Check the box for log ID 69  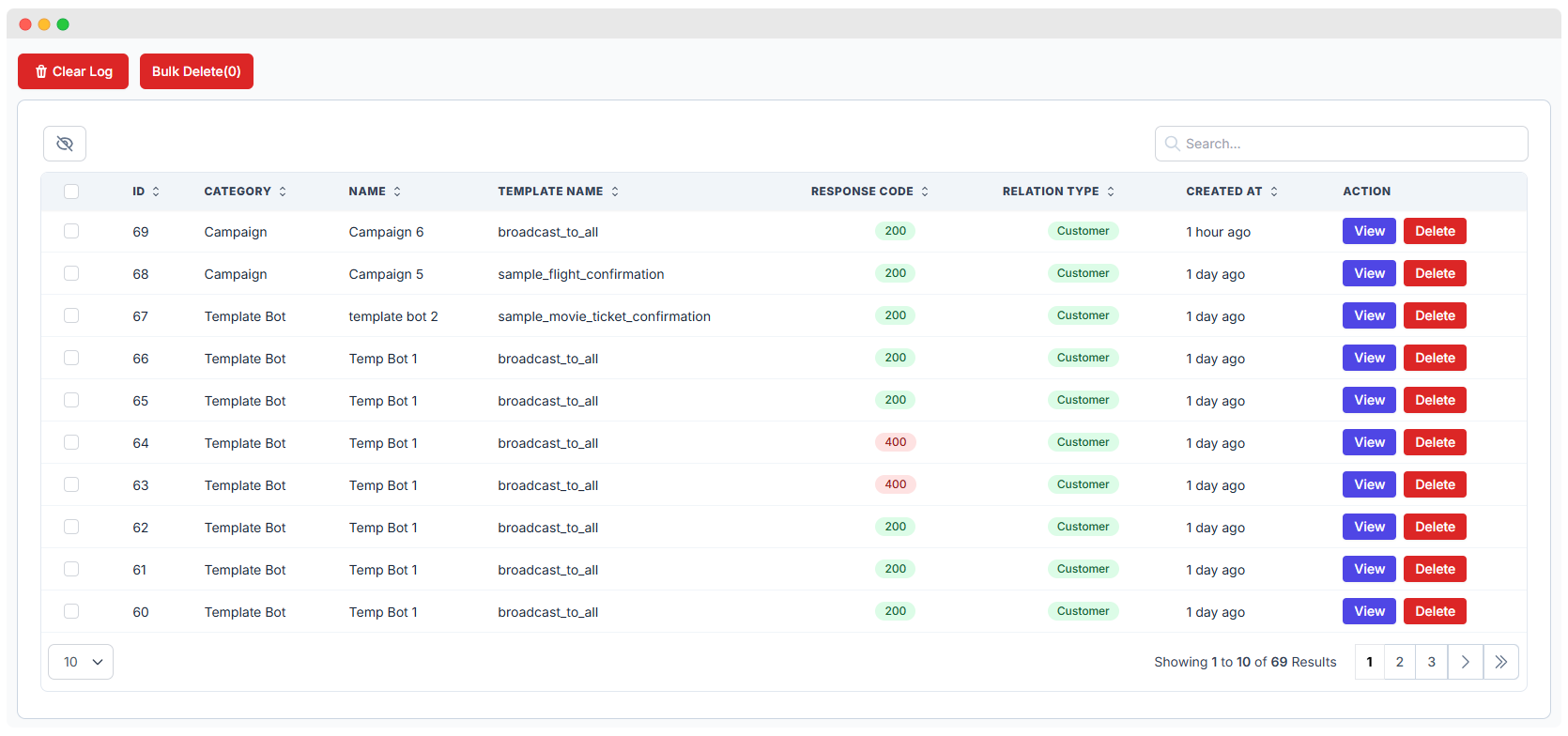point(71,231)
